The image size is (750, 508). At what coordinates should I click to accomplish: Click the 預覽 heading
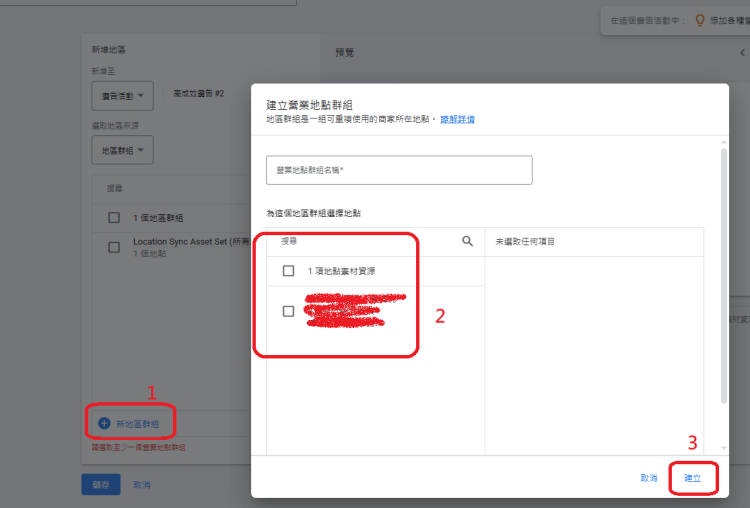coord(344,53)
